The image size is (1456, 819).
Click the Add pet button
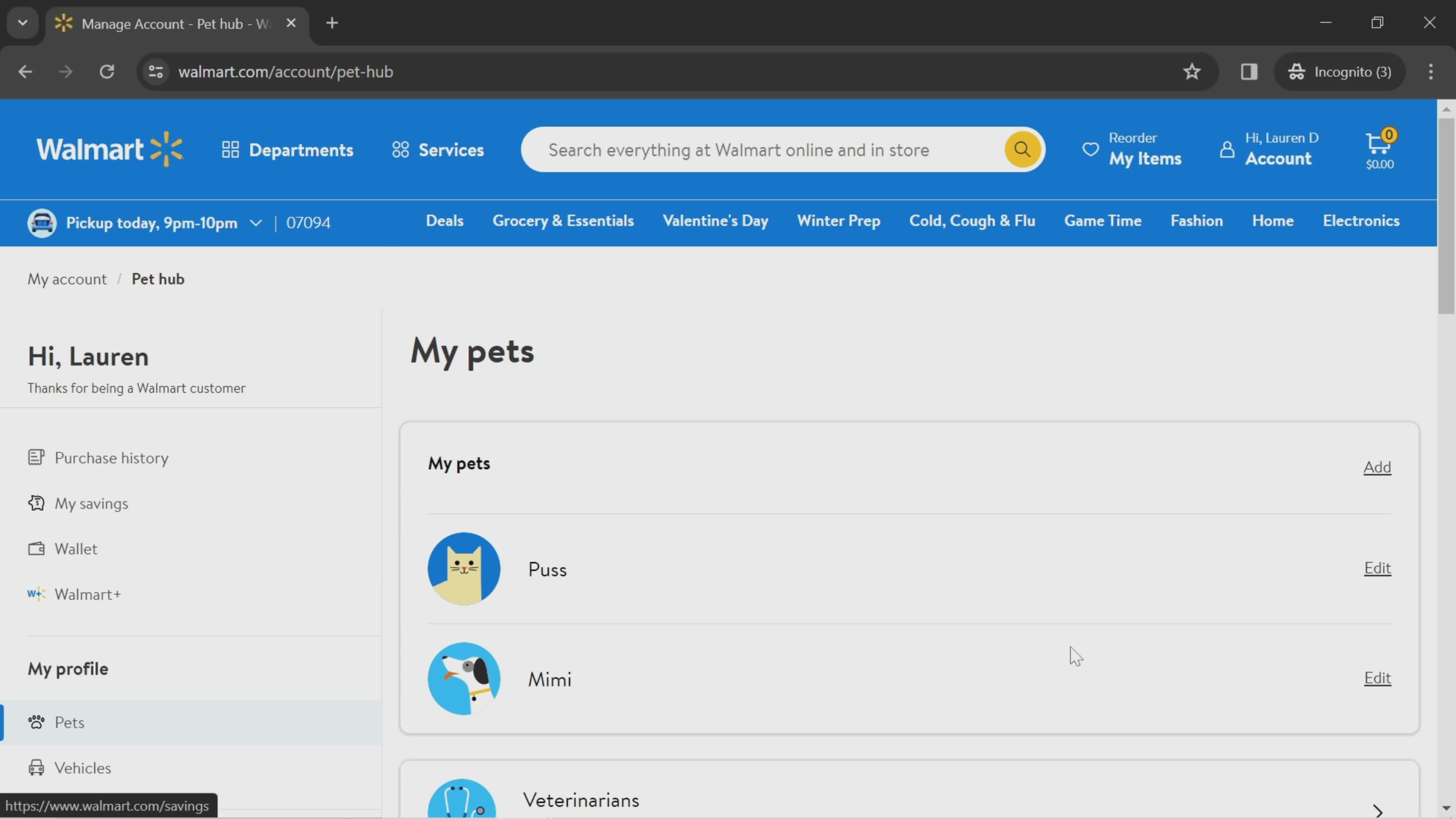(x=1377, y=466)
